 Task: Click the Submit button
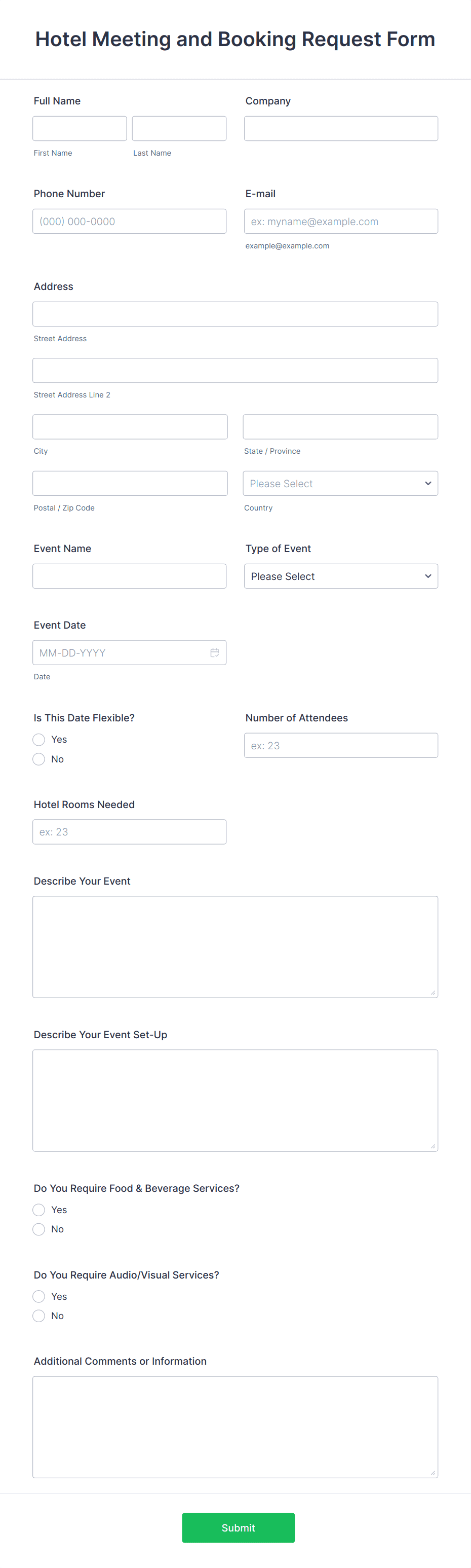pyautogui.click(x=238, y=1527)
